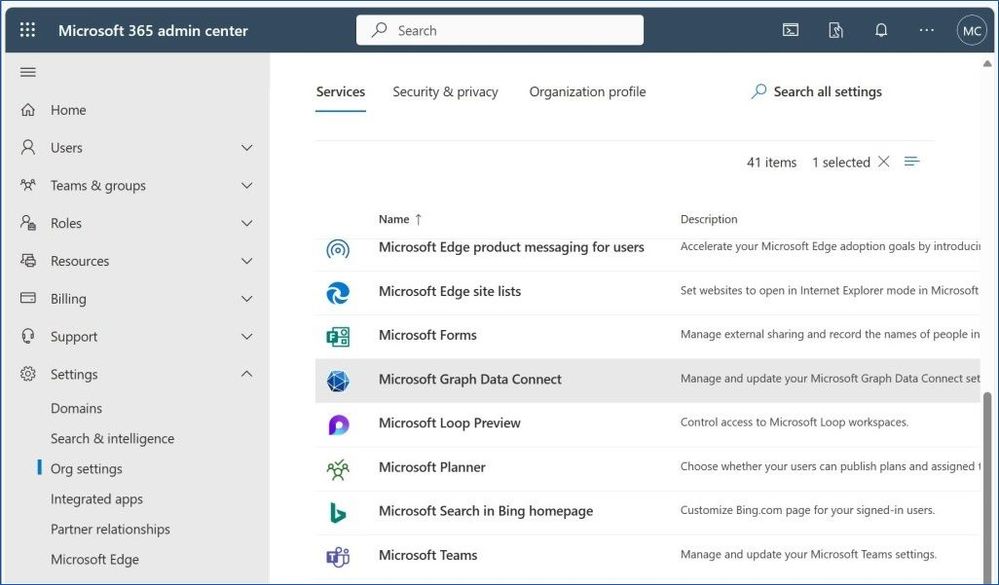Viewport: 999px width, 585px height.
Task: Click the top Search input field
Action: [x=500, y=30]
